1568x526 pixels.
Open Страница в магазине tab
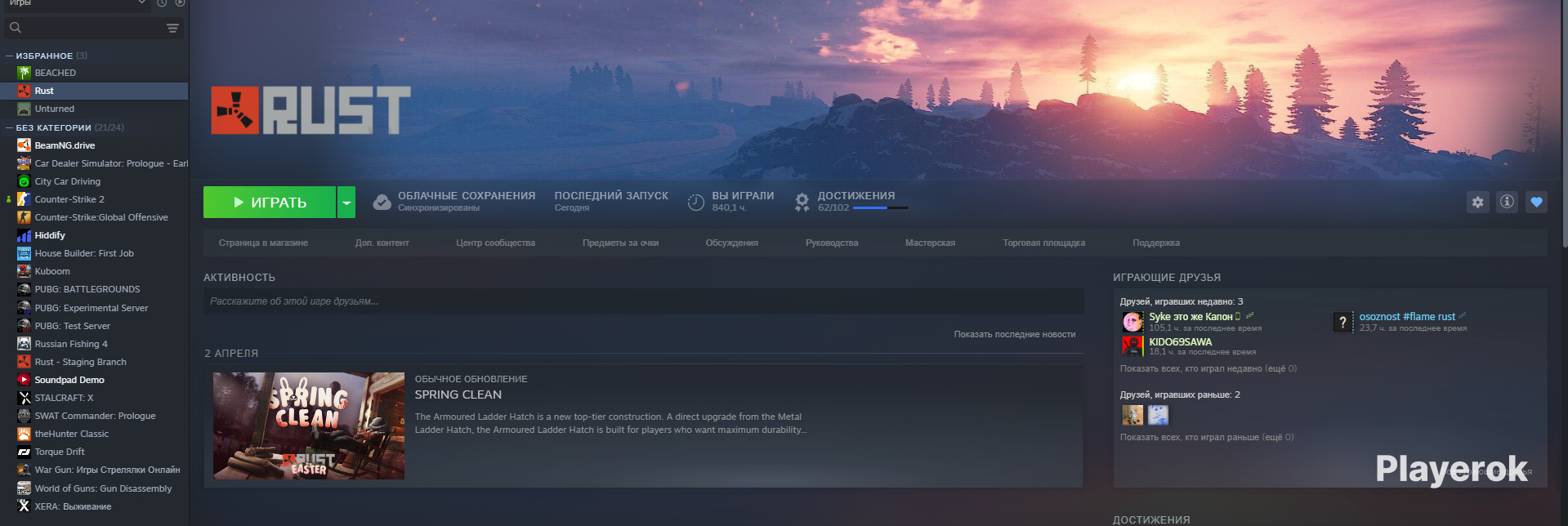click(x=263, y=243)
